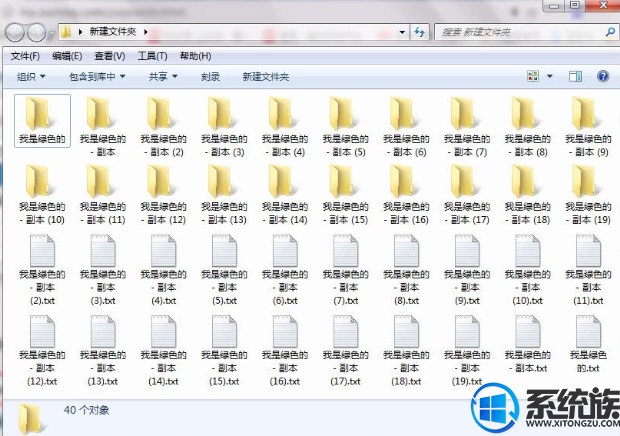Viewport: 620px width, 436px height.
Task: Select file 我是绿色的 - 副本 (15).txt
Action: (x=224, y=350)
